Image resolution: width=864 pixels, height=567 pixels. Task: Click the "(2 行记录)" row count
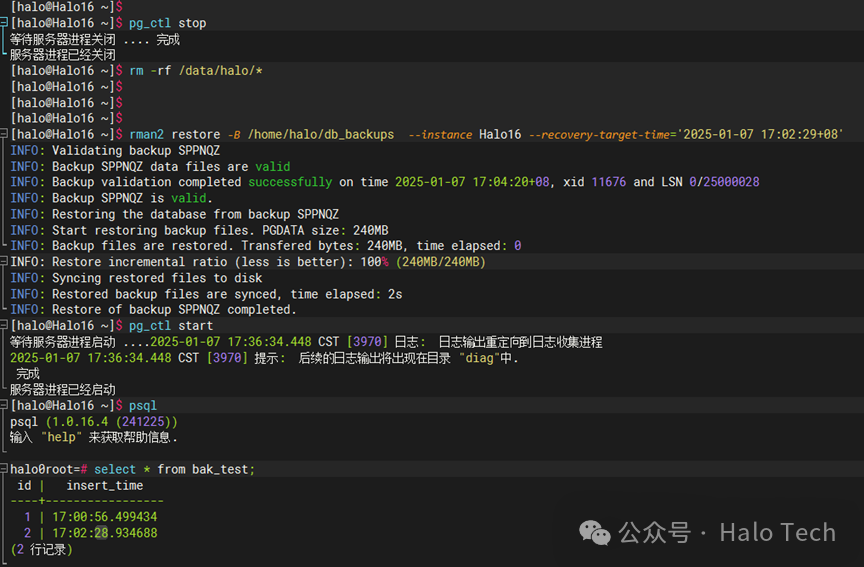click(41, 549)
